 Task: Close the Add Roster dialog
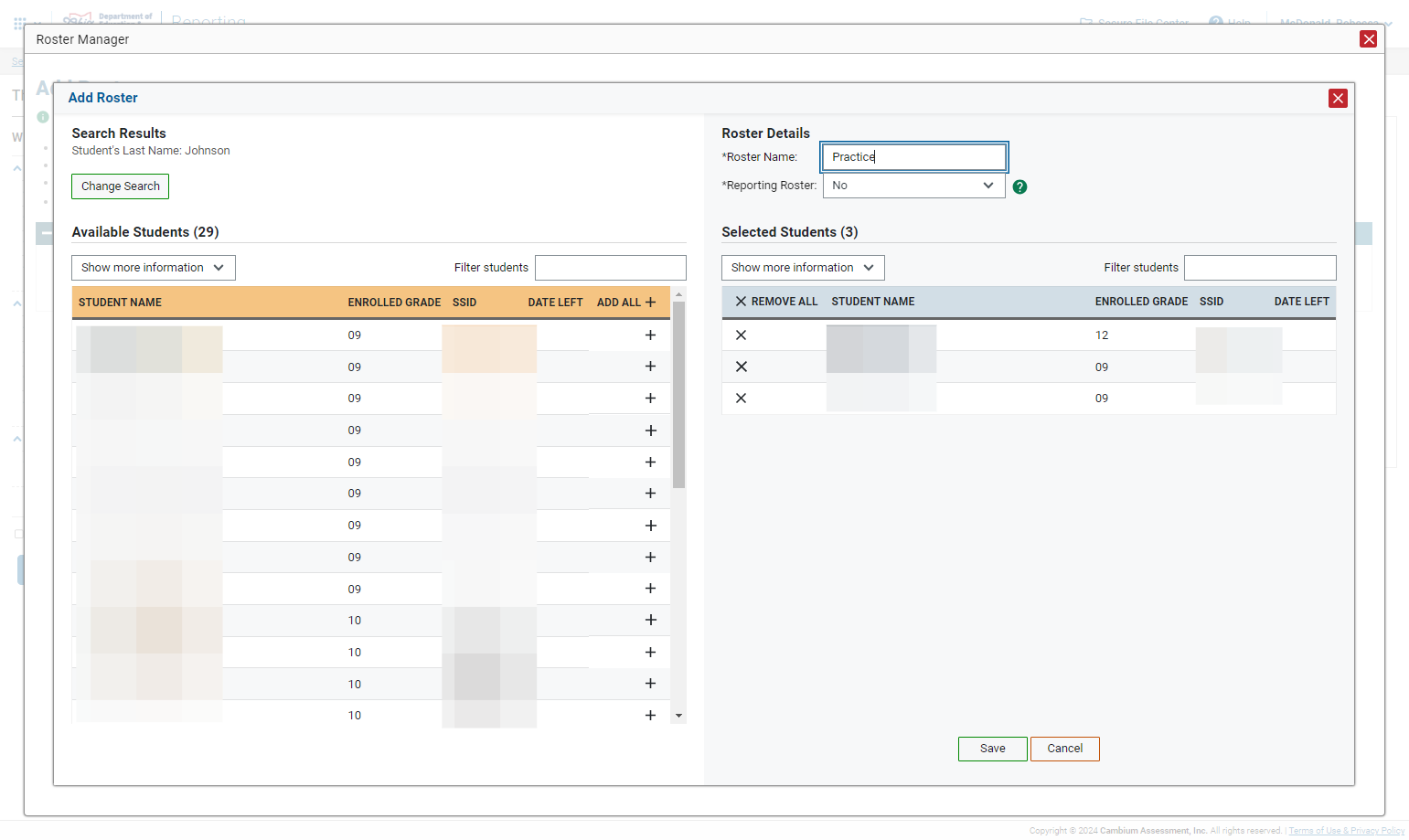[1338, 98]
